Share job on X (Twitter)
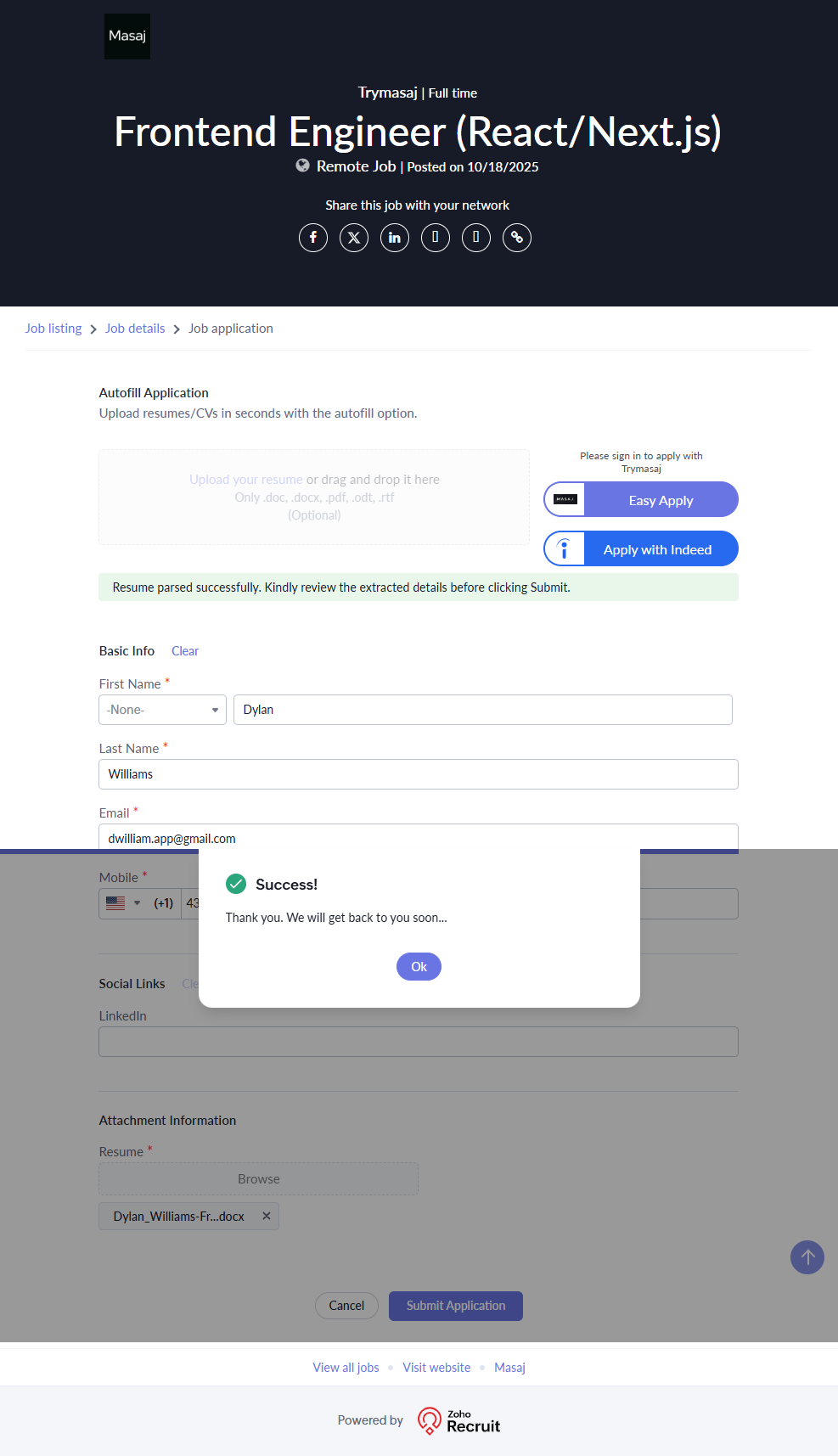This screenshot has height=1456, width=838. click(x=354, y=238)
